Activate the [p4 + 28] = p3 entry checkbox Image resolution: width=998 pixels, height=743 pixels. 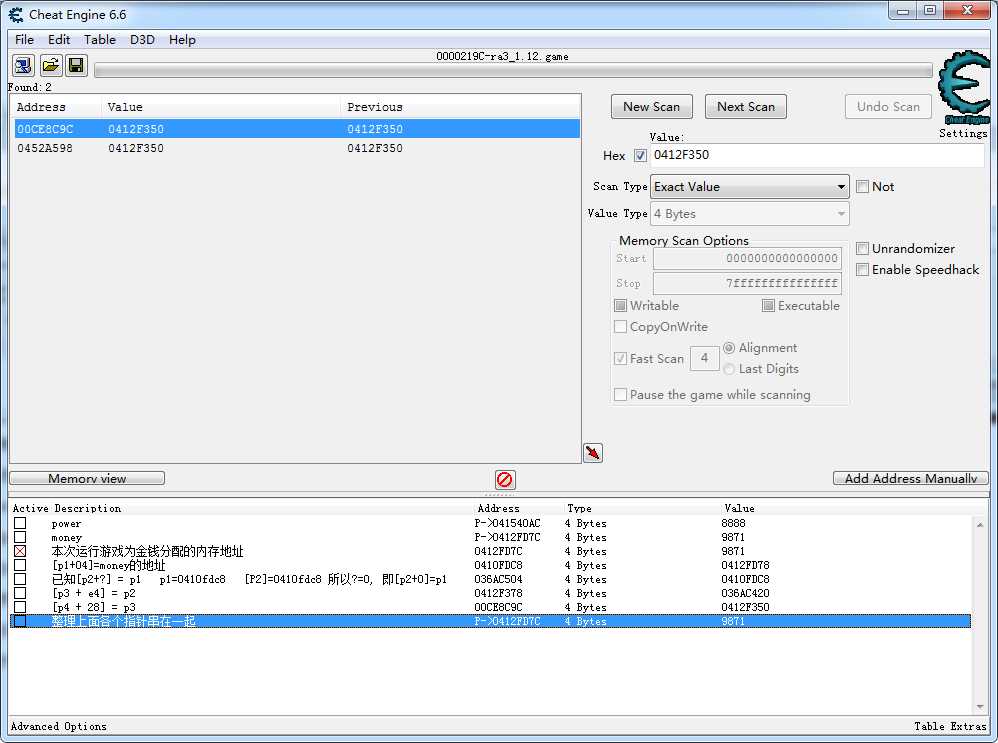[20, 607]
